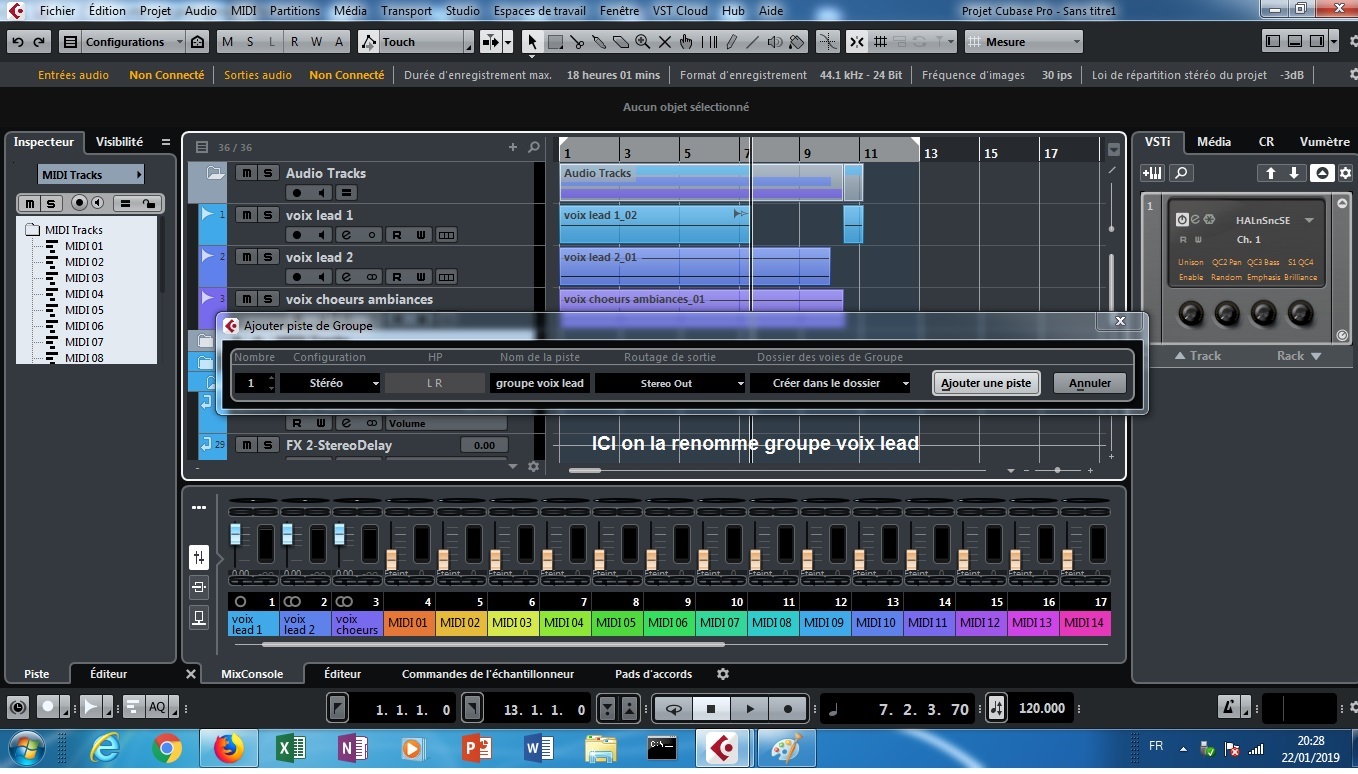The image size is (1358, 774).
Task: Open the HALnSncSE instrument dropdown arrow
Action: pyautogui.click(x=1309, y=220)
